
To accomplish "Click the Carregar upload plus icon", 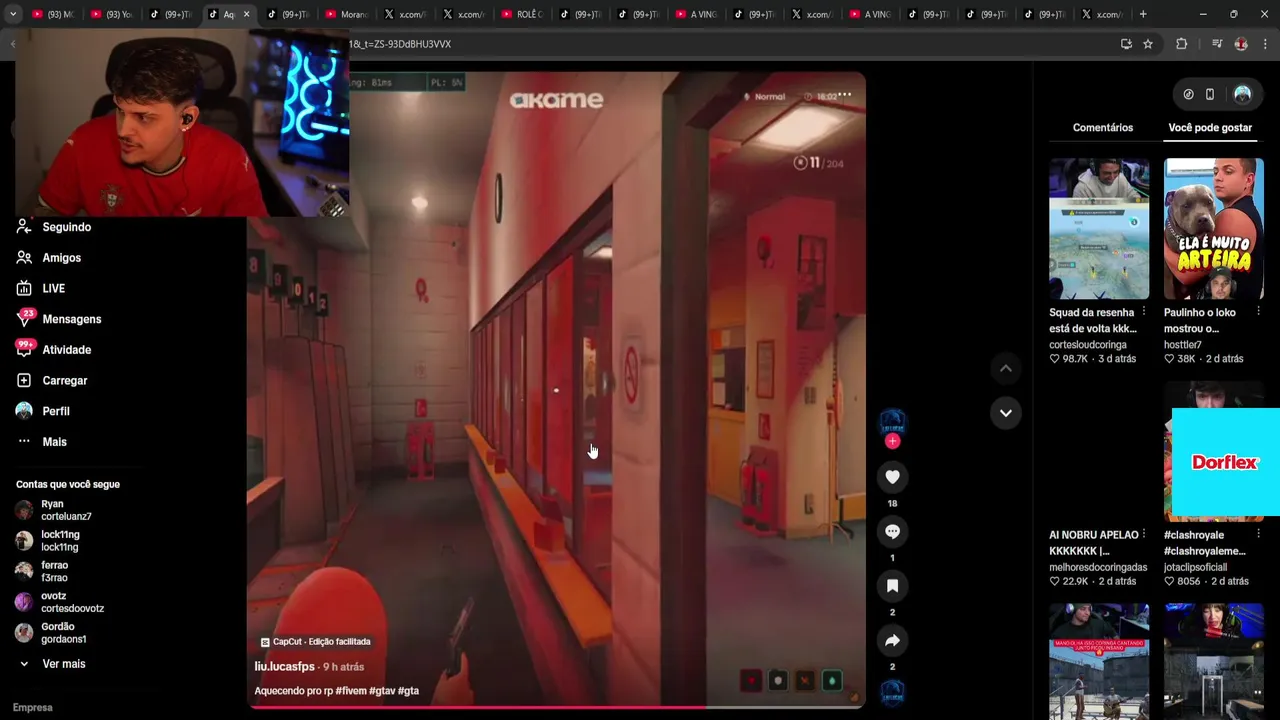I will 24,380.
